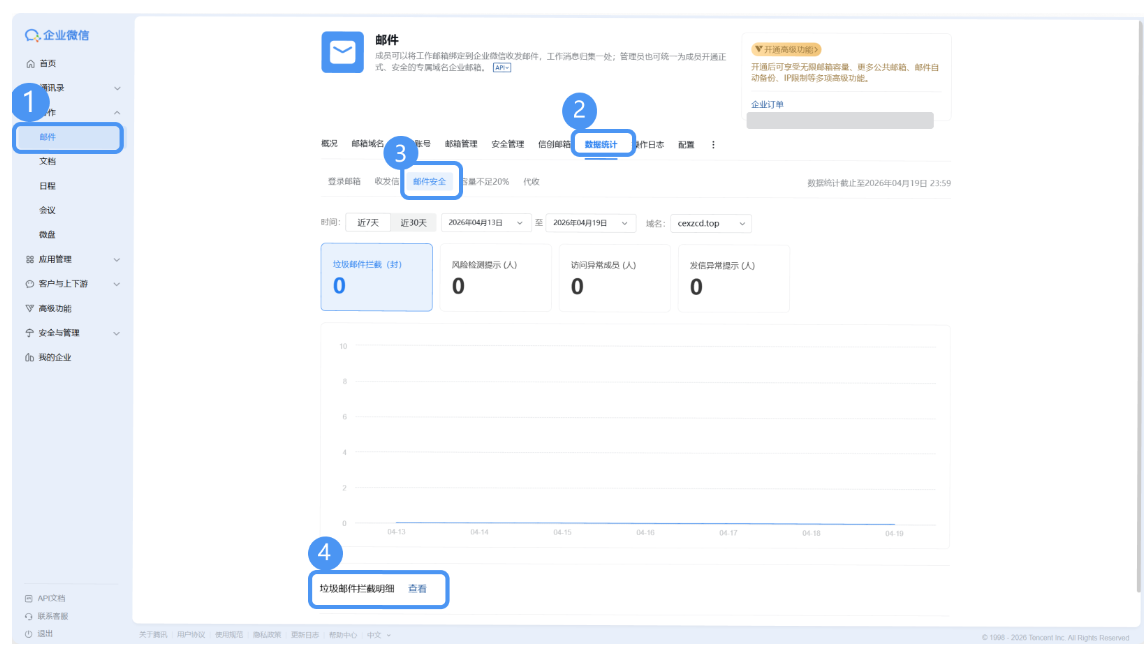
Task: Expand the 安全与管理 section chevron
Action: click(117, 333)
